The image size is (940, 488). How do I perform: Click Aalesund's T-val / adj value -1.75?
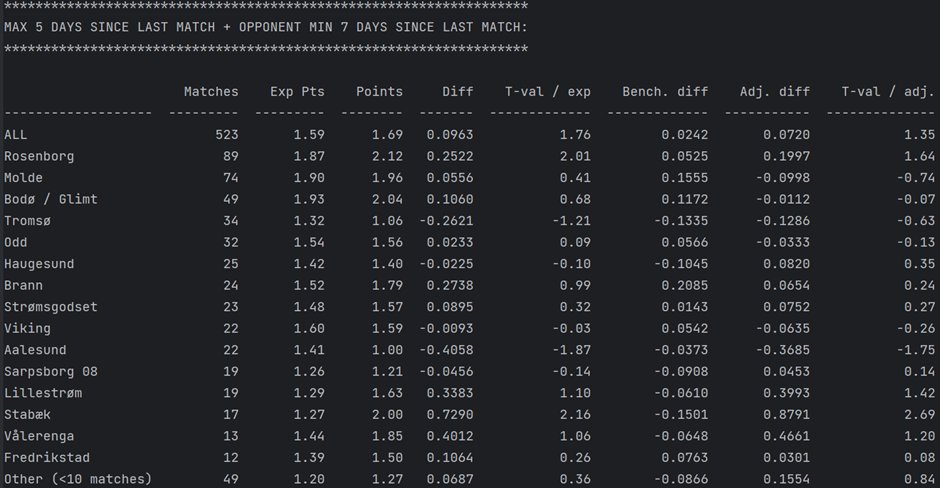pyautogui.click(x=916, y=351)
